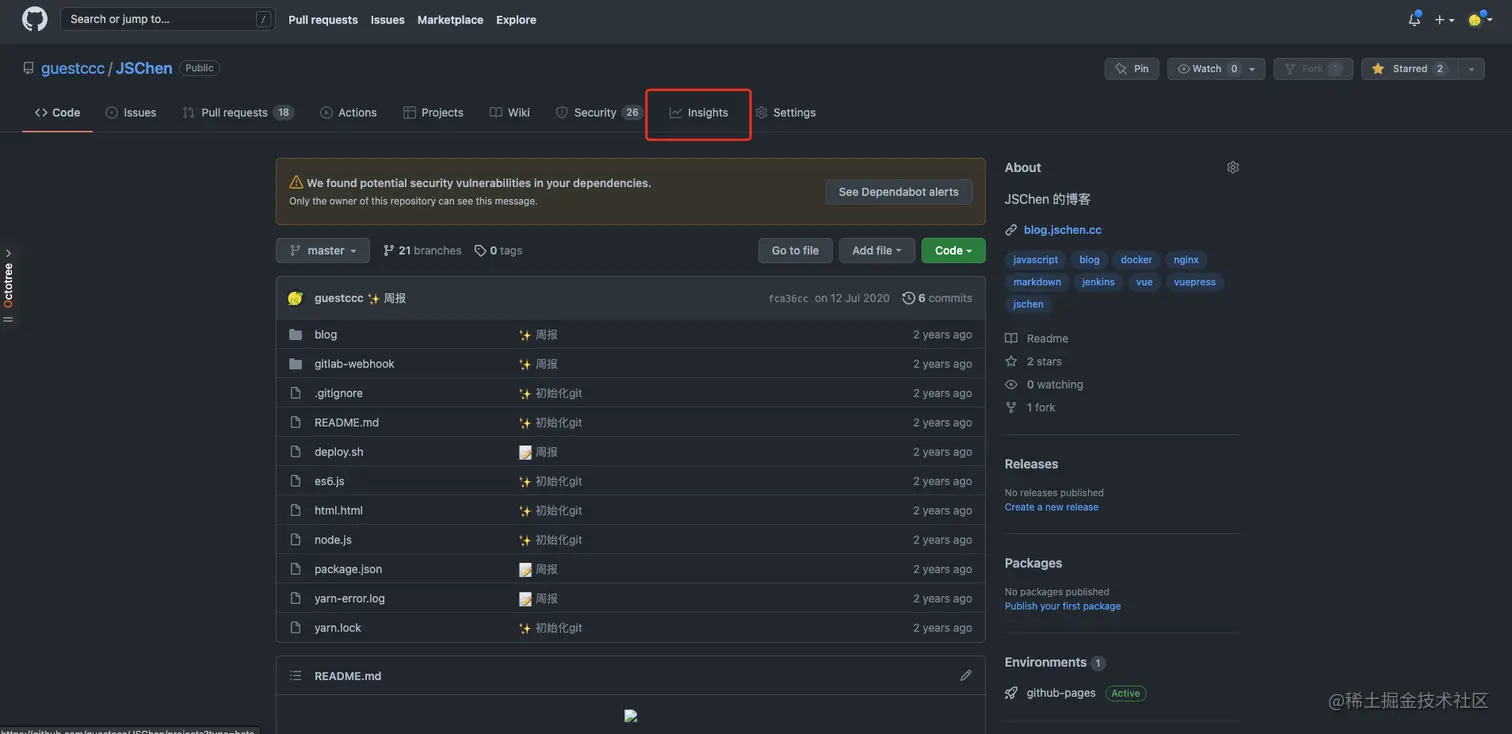Click commit hash fca36cc
1512x734 pixels.
(x=788, y=299)
